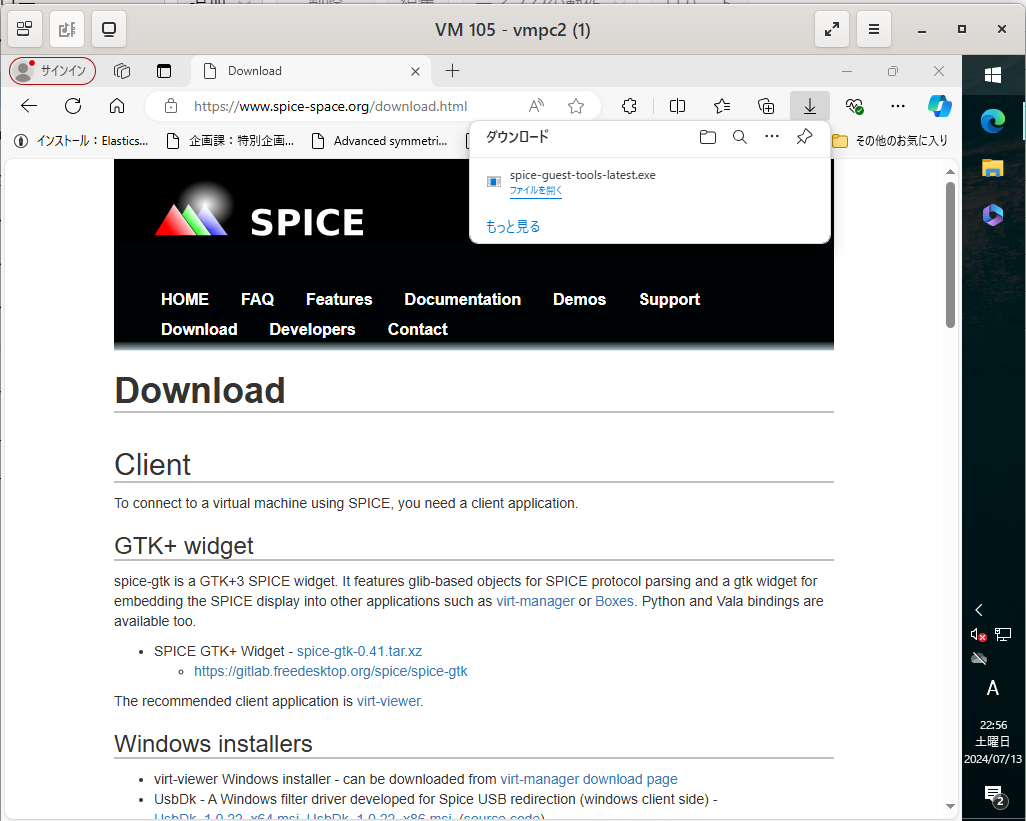Viewport: 1026px width, 821px height.
Task: Open spice-guest-tools via ファイルを開く link
Action: [536, 190]
